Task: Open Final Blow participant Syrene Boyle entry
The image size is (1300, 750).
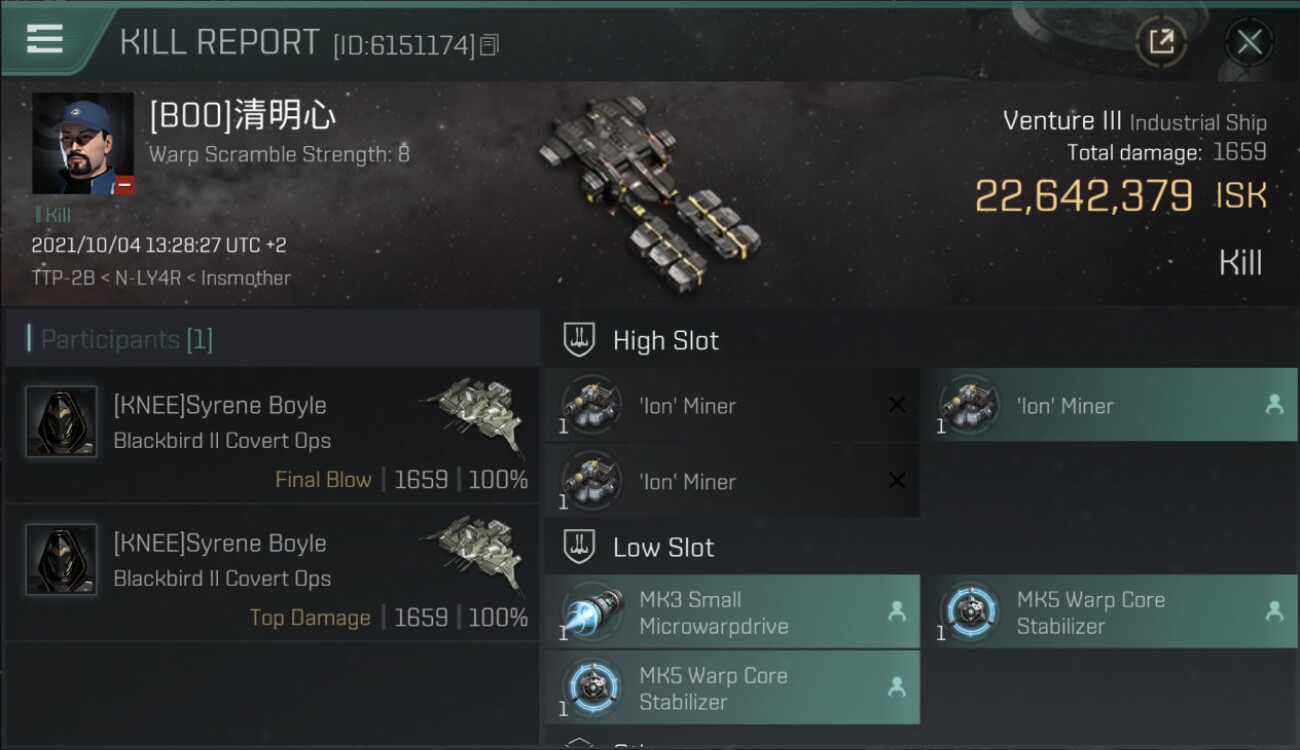Action: pyautogui.click(x=272, y=435)
